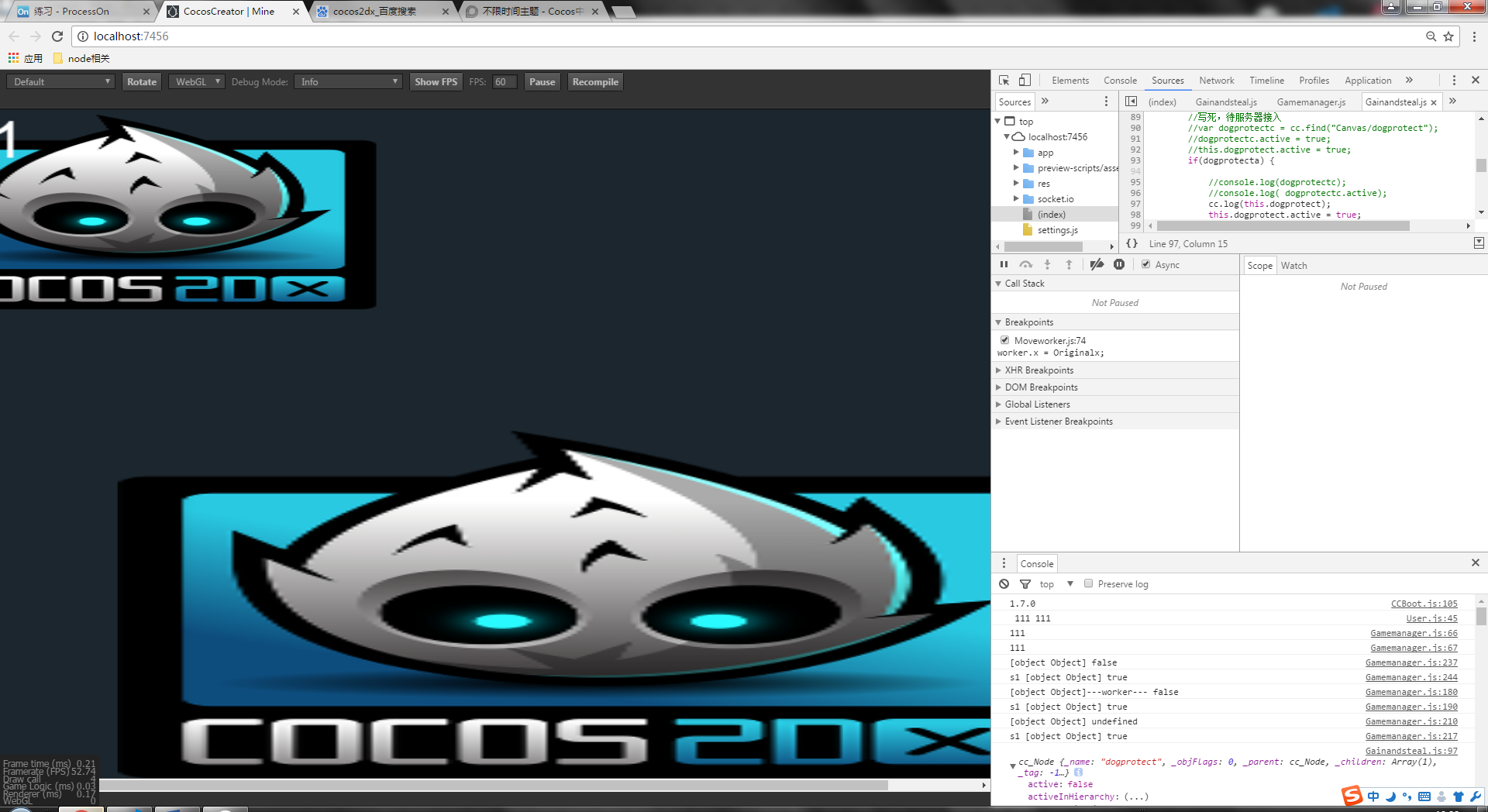This screenshot has height=812, width=1488.
Task: Open the CCBoot.js:105 source link
Action: point(1424,604)
